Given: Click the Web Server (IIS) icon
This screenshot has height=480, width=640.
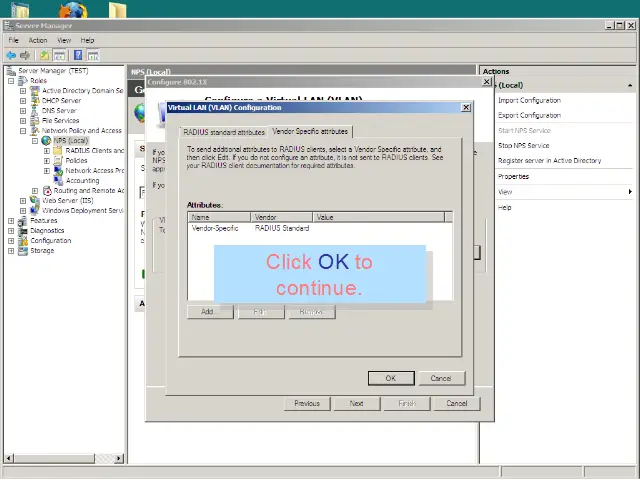Looking at the screenshot, I should pyautogui.click(x=35, y=200).
